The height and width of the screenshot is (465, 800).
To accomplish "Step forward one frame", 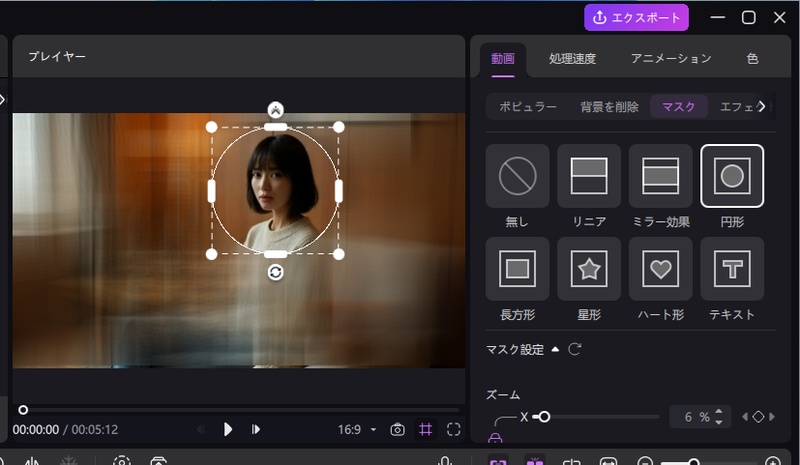I will [256, 429].
